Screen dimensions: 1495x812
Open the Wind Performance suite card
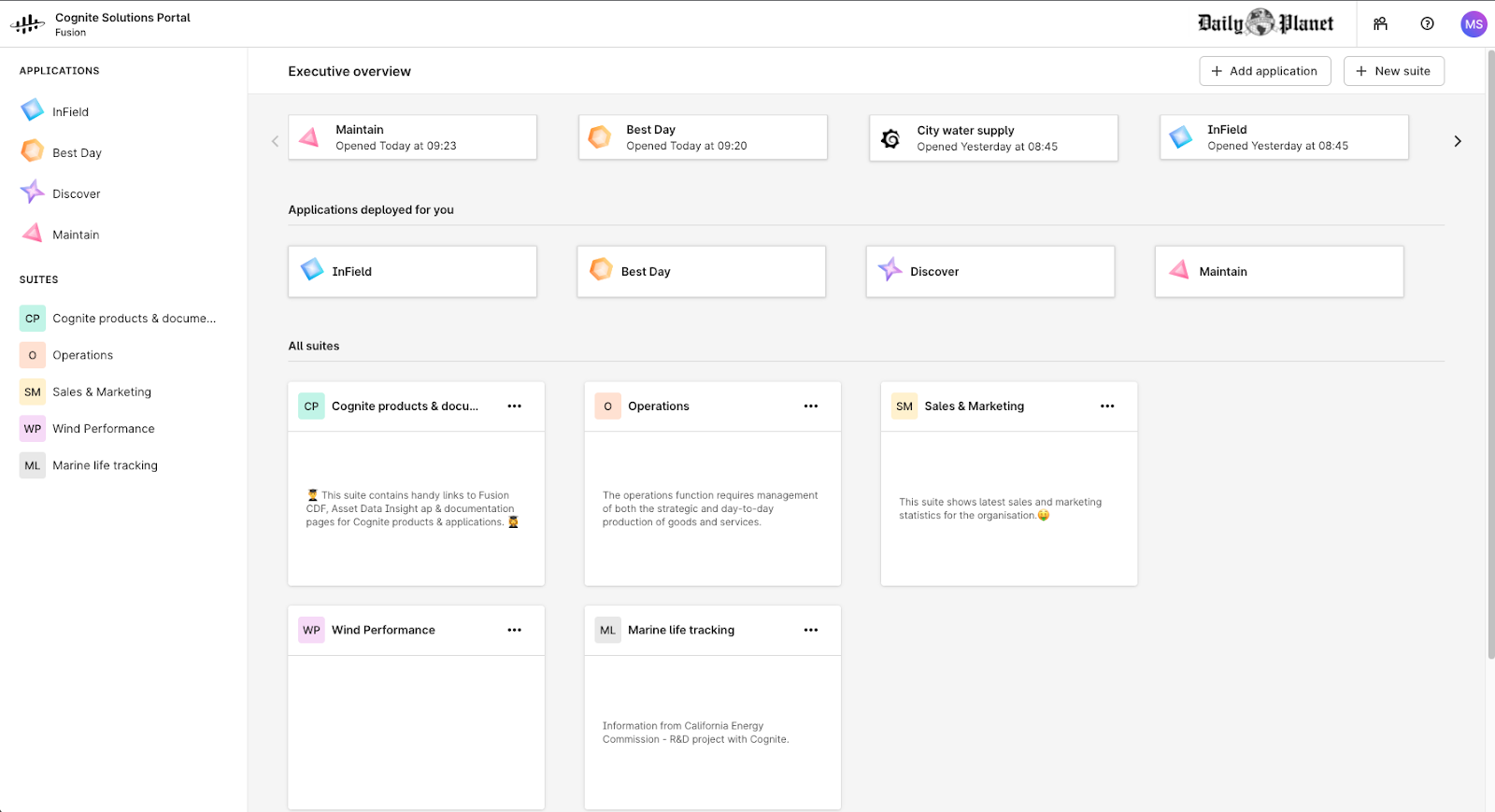point(416,707)
